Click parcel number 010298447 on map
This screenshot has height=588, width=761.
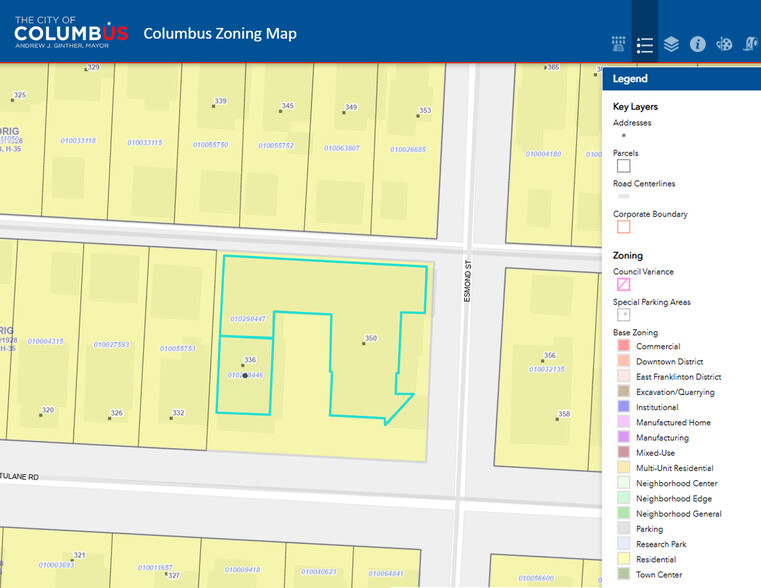click(248, 319)
